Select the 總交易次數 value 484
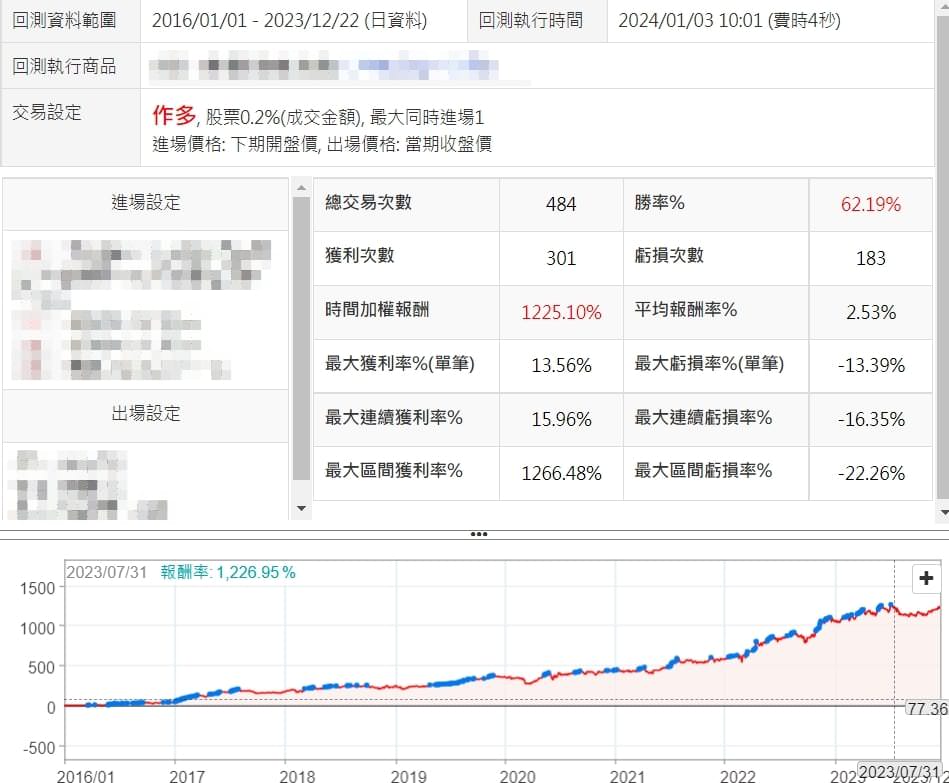 pyautogui.click(x=561, y=204)
